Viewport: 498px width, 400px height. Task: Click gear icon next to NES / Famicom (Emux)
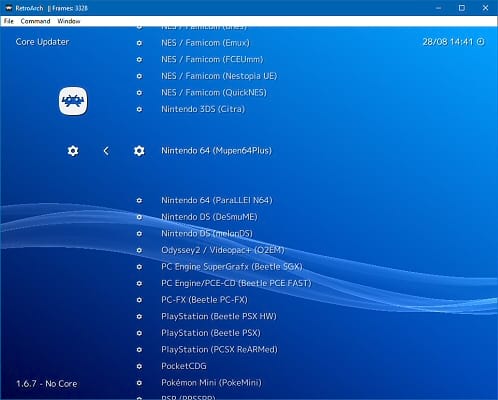pyautogui.click(x=139, y=43)
